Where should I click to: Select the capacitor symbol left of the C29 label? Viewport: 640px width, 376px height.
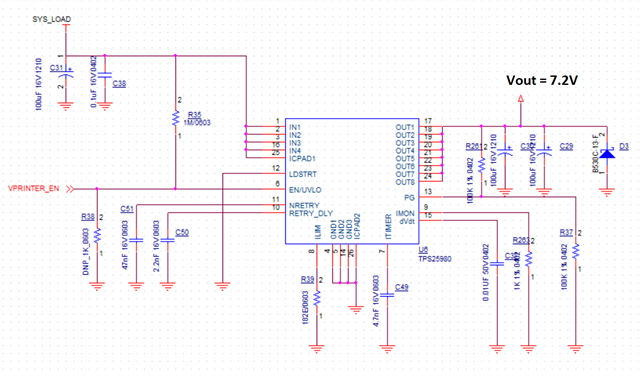(544, 151)
